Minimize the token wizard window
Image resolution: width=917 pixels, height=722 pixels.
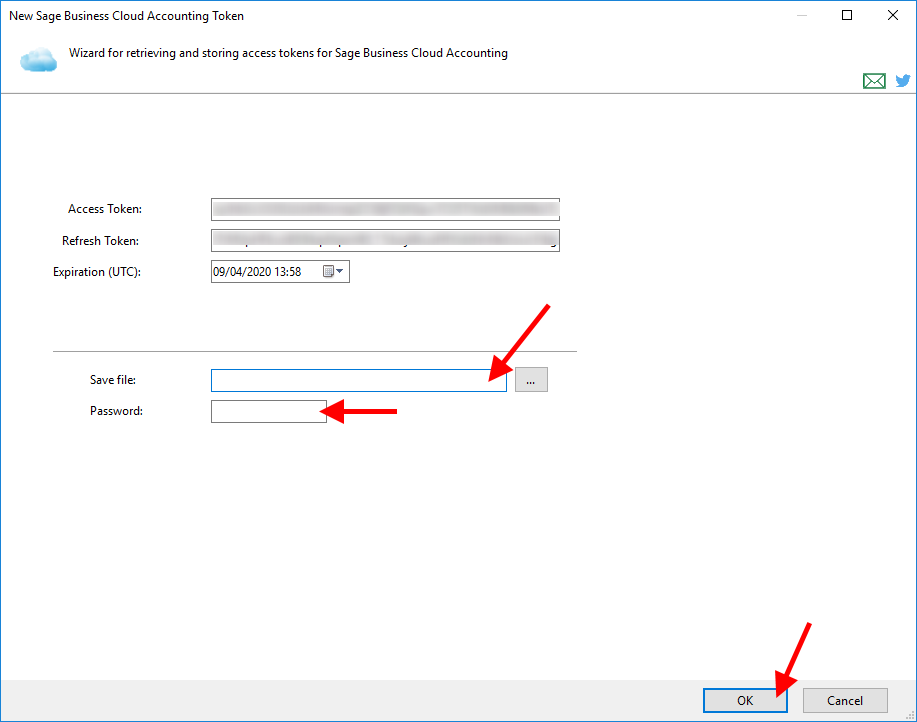tap(802, 15)
